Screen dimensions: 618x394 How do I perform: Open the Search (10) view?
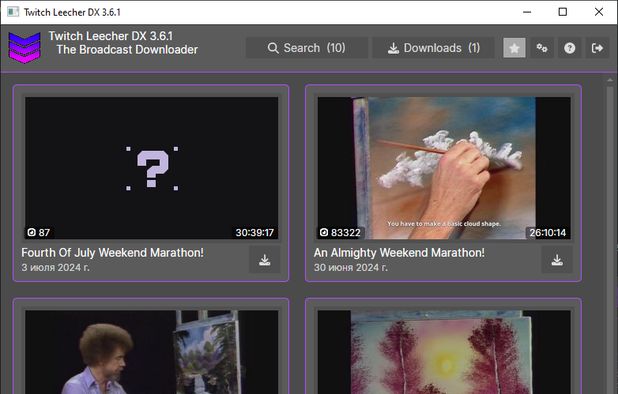tap(307, 48)
